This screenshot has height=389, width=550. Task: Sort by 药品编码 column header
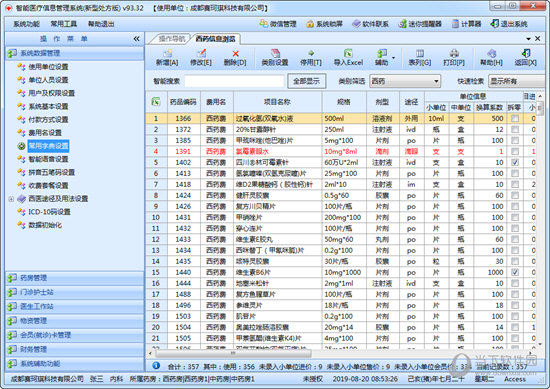(183, 102)
